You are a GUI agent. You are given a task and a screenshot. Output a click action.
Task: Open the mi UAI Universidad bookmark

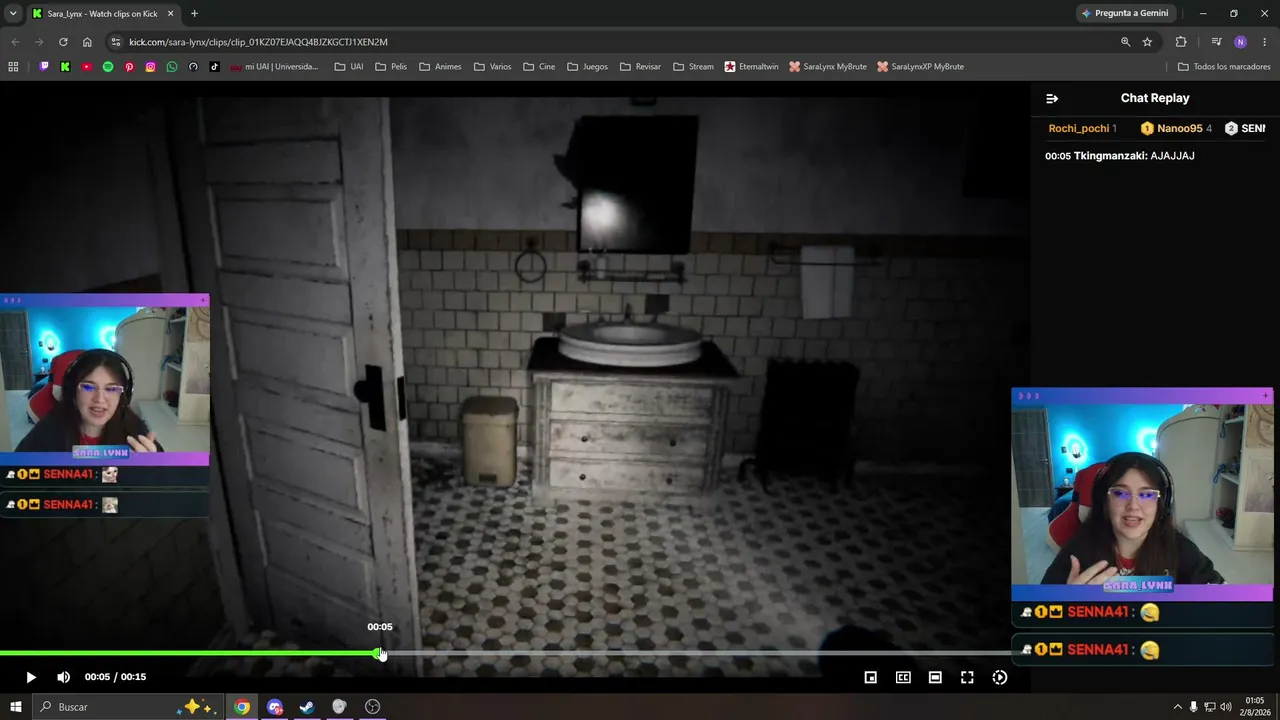[x=275, y=67]
